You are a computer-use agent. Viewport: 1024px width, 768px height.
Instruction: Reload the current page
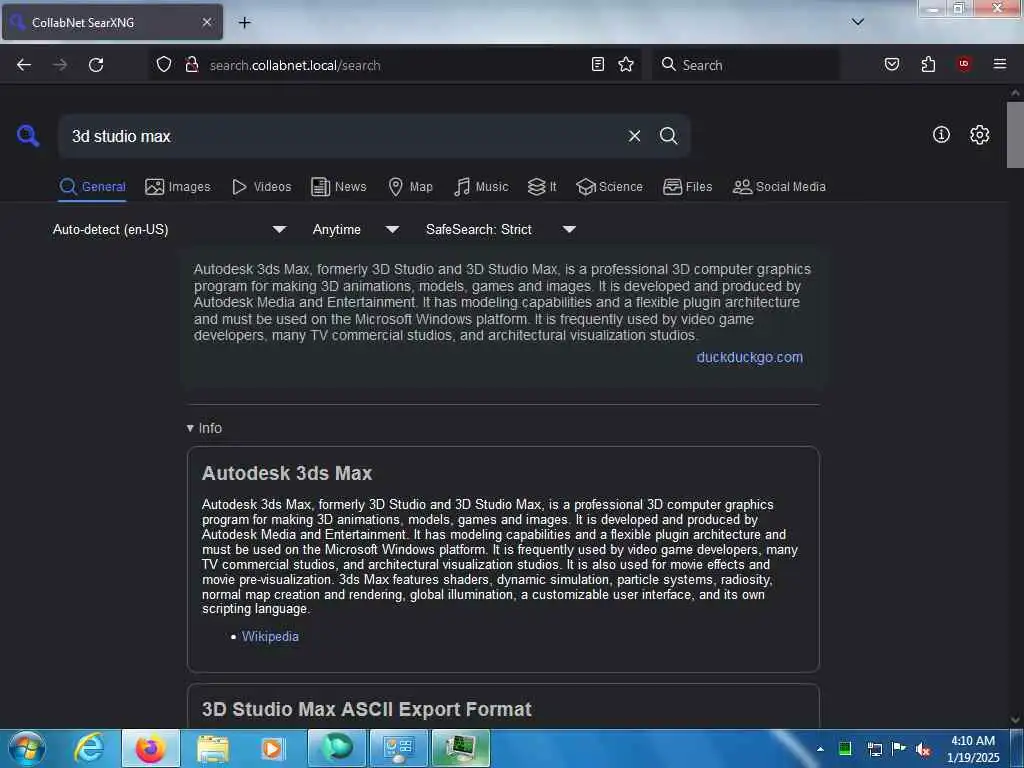[96, 65]
